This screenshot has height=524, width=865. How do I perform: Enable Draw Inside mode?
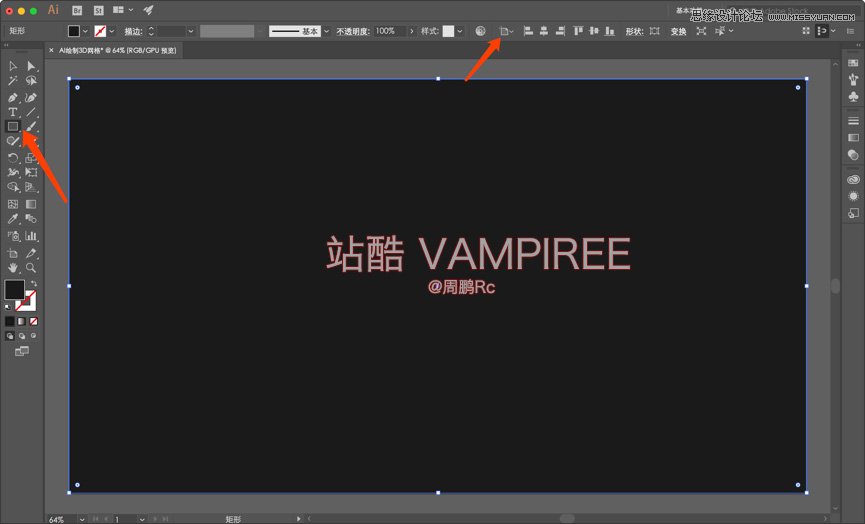click(x=34, y=336)
